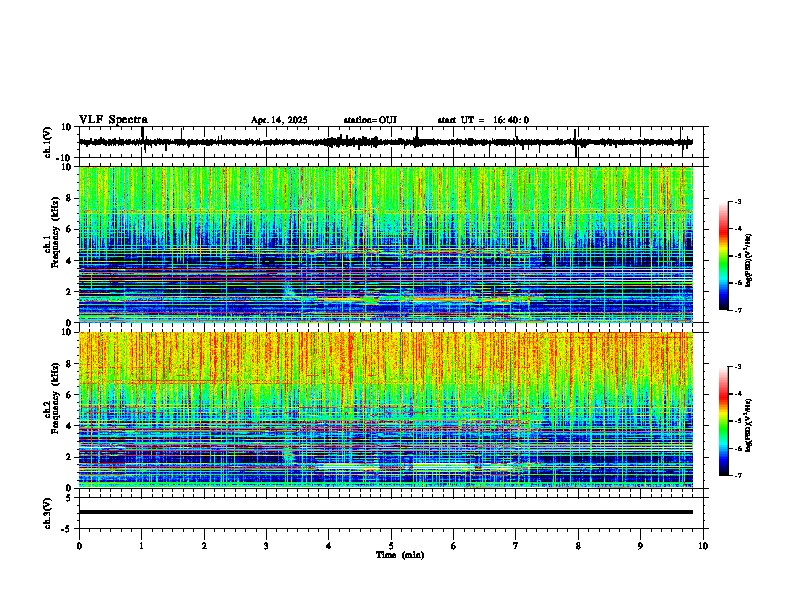The height and width of the screenshot is (612, 792).
Task: Click the time axis tick label "0"
Action: pos(79,546)
